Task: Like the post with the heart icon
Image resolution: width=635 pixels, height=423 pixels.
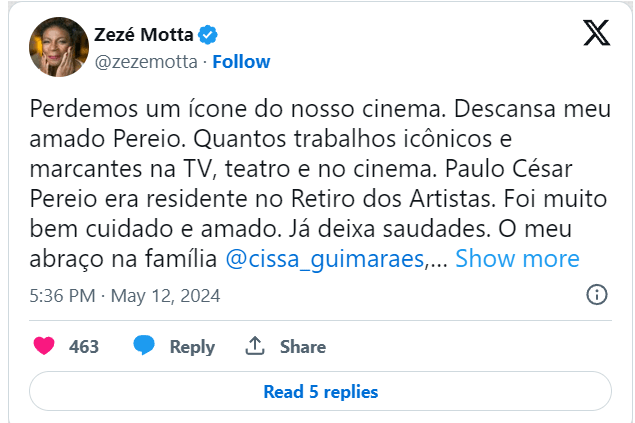Action: coord(44,346)
